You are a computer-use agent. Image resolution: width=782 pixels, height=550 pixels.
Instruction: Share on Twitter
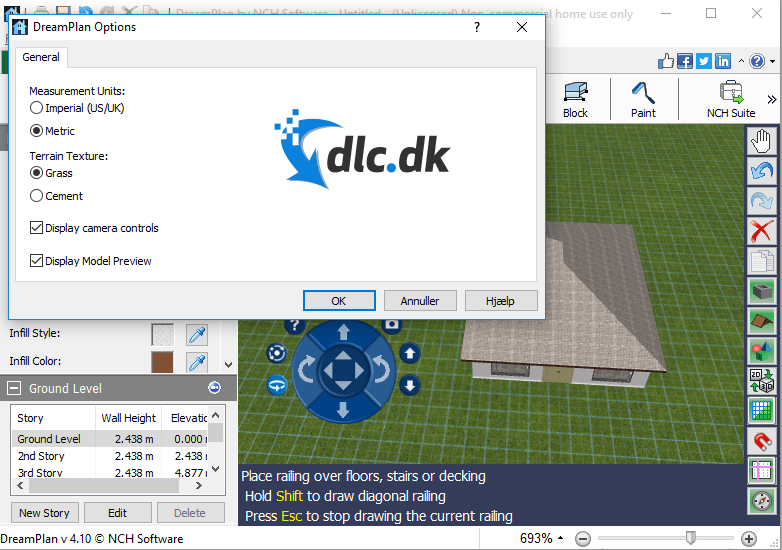[x=704, y=61]
